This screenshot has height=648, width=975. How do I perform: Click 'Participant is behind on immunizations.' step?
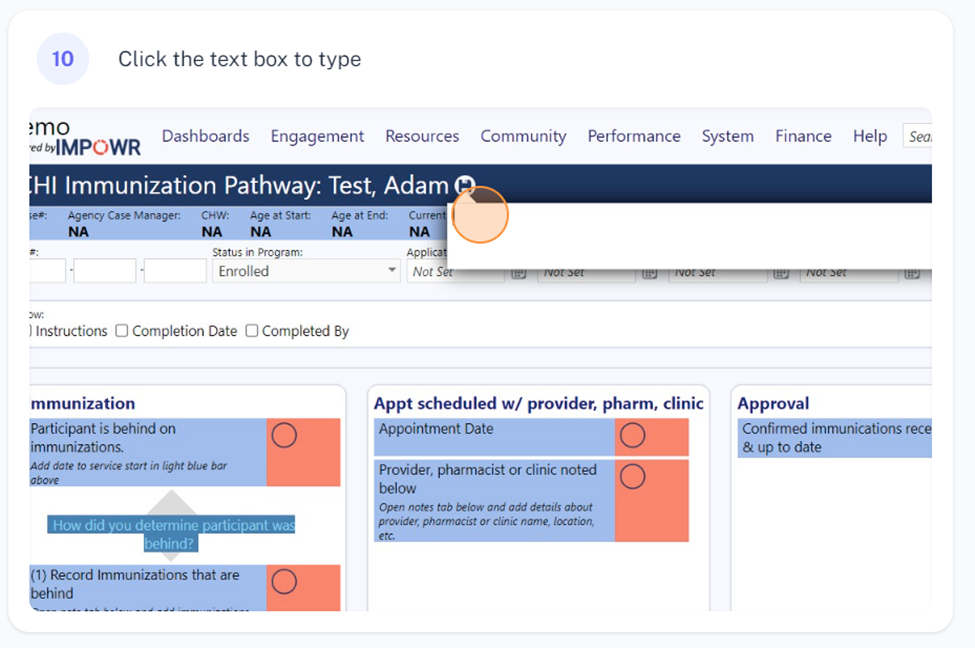click(x=148, y=452)
